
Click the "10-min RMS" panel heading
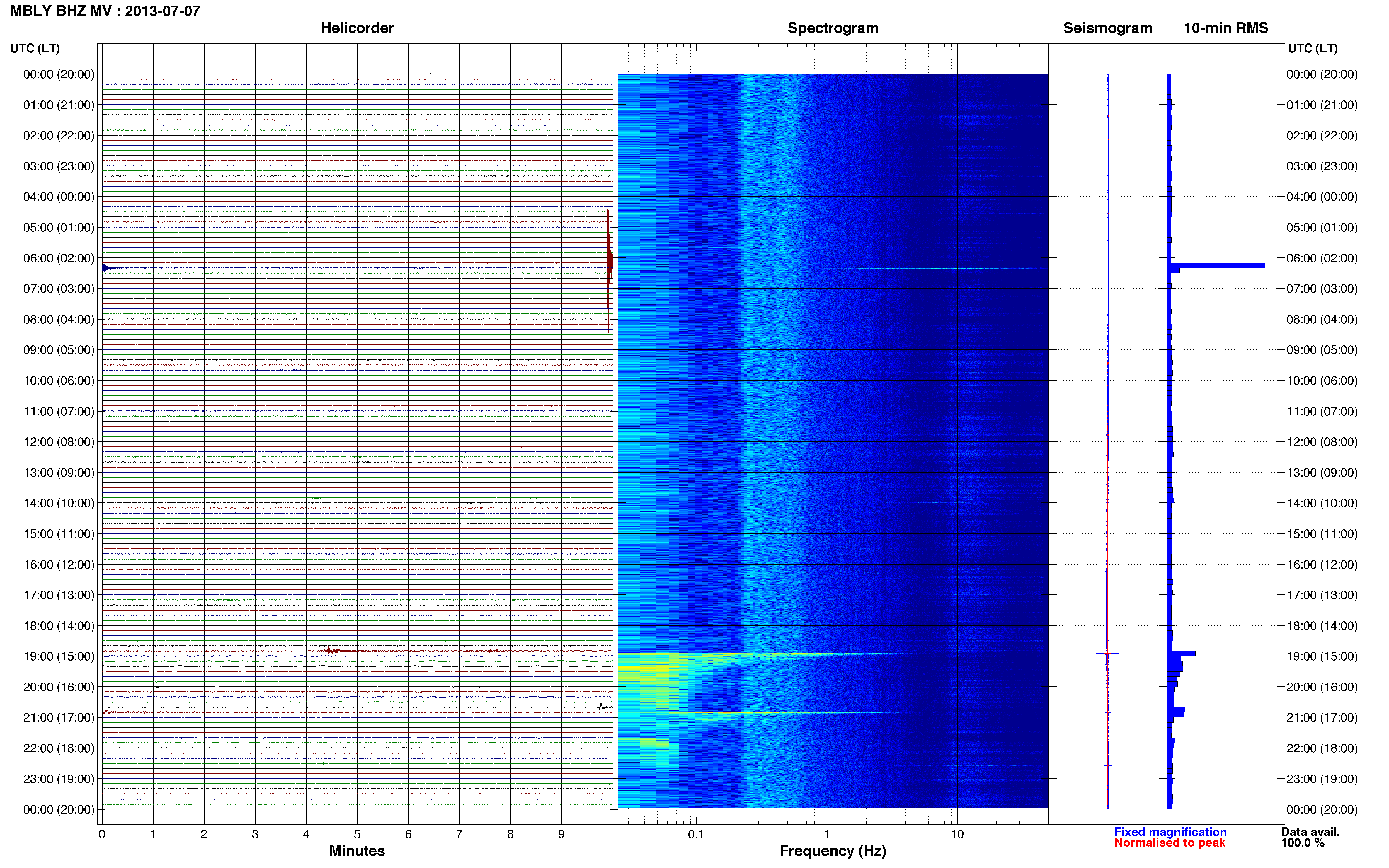pos(1226,28)
